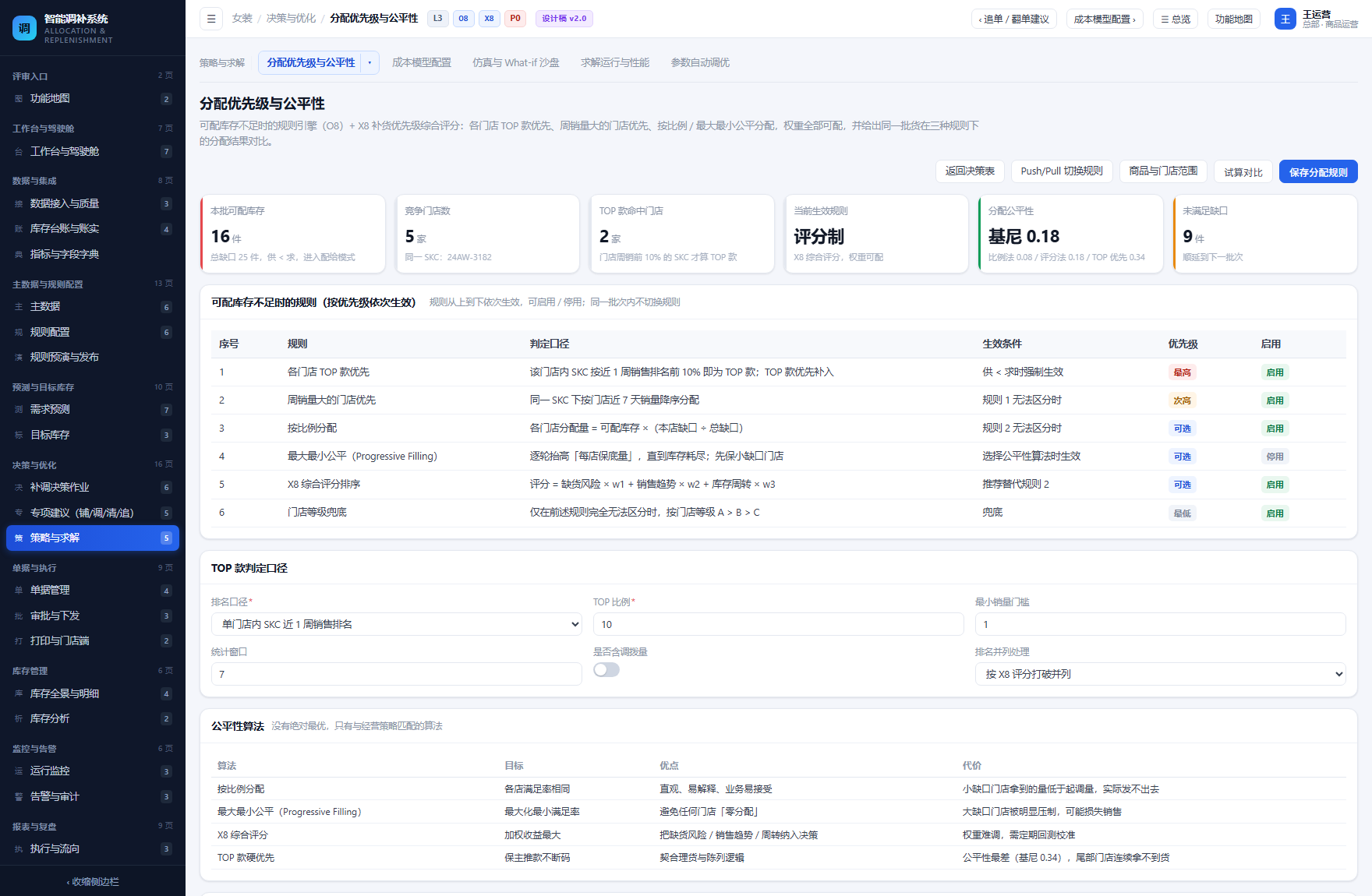Toggle 启用 status for X8 综合评分排序 rule
The image size is (1372, 896).
pyautogui.click(x=1275, y=485)
